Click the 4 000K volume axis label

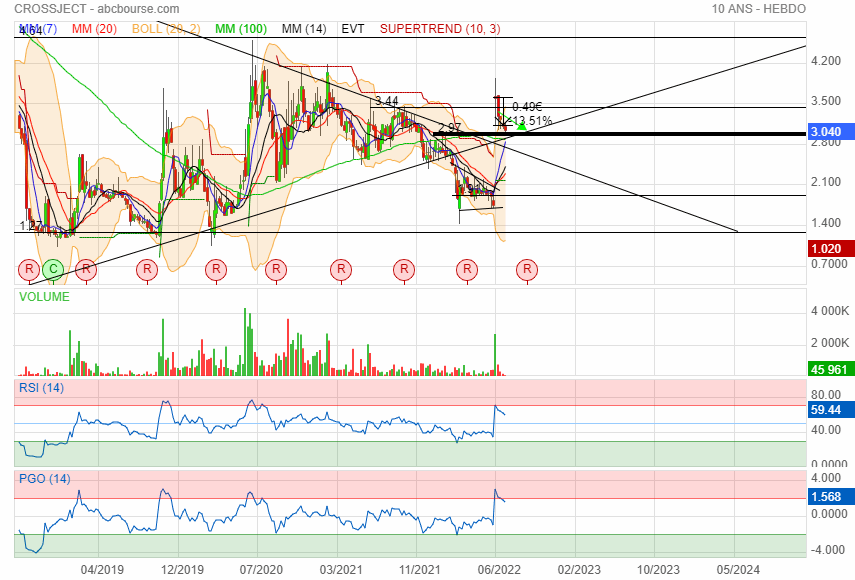829,311
